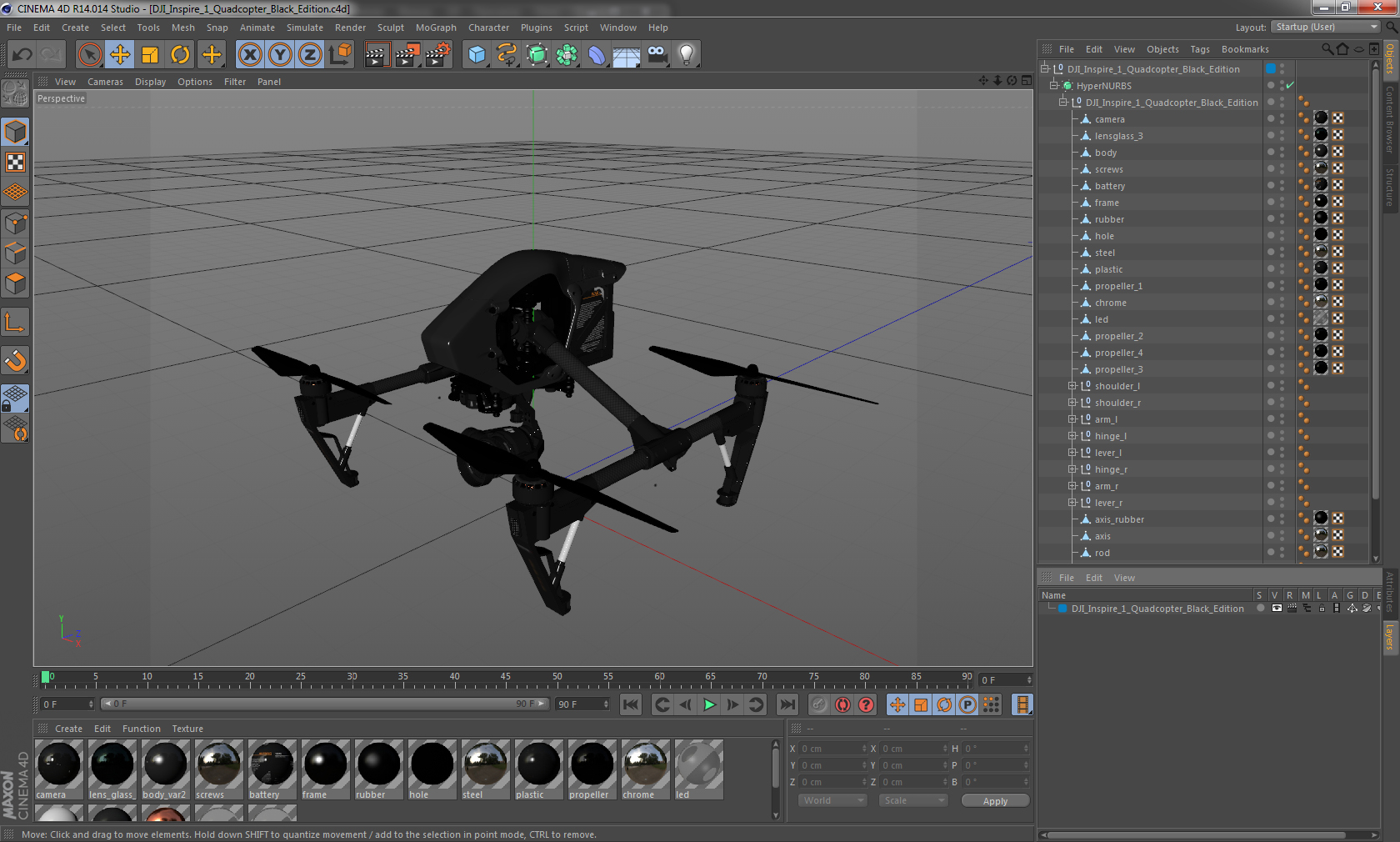Select Points mode

16,223
